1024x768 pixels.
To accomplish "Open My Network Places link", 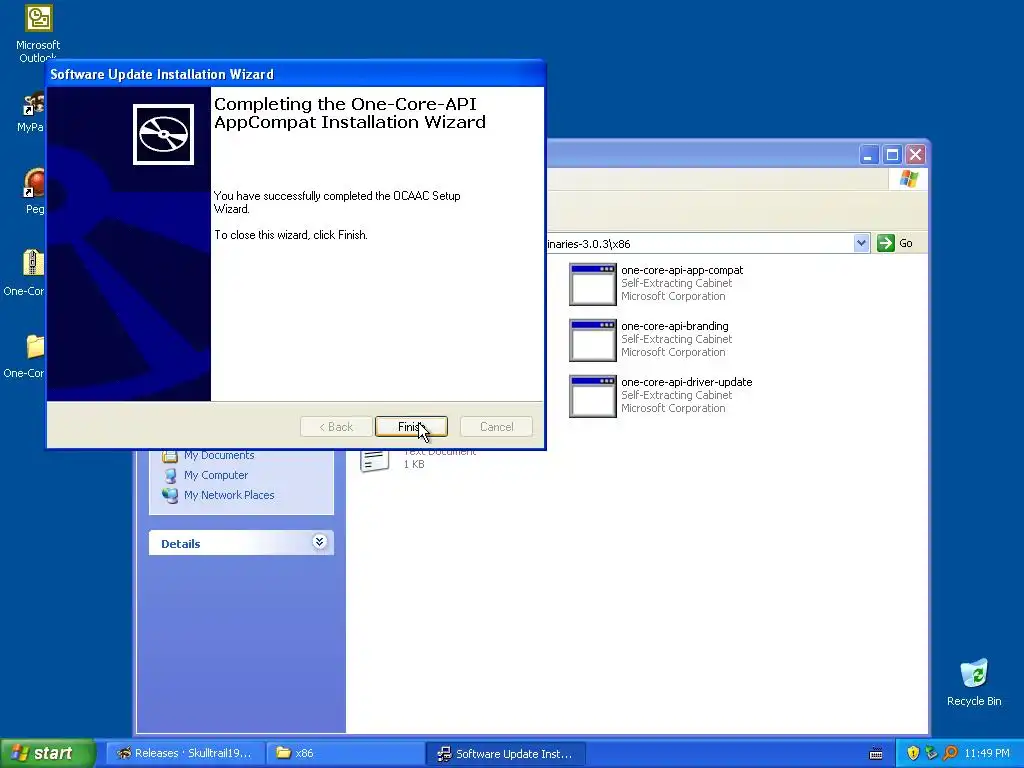I will point(229,495).
